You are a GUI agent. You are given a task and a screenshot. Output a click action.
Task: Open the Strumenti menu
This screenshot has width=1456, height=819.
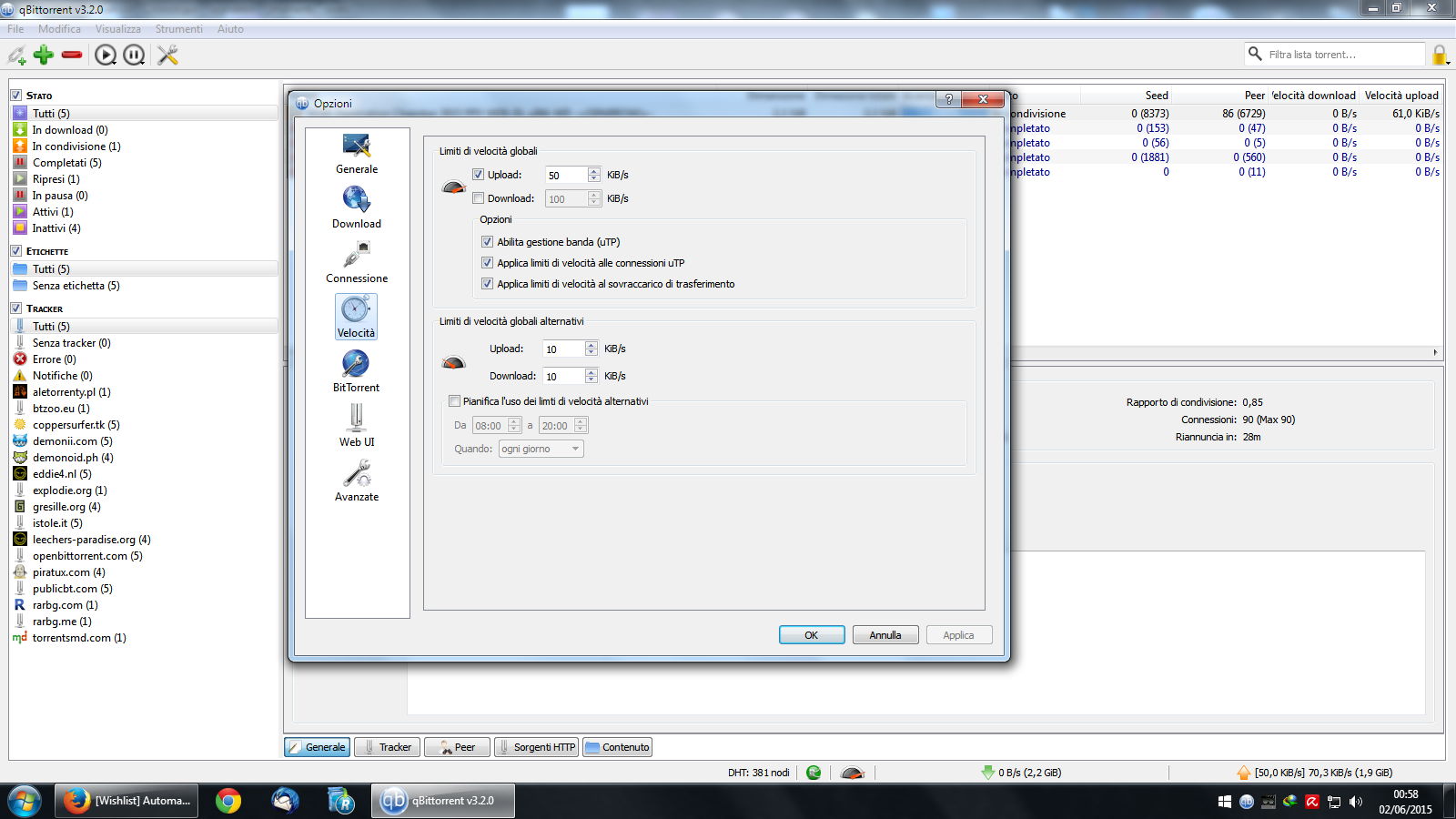pyautogui.click(x=178, y=29)
